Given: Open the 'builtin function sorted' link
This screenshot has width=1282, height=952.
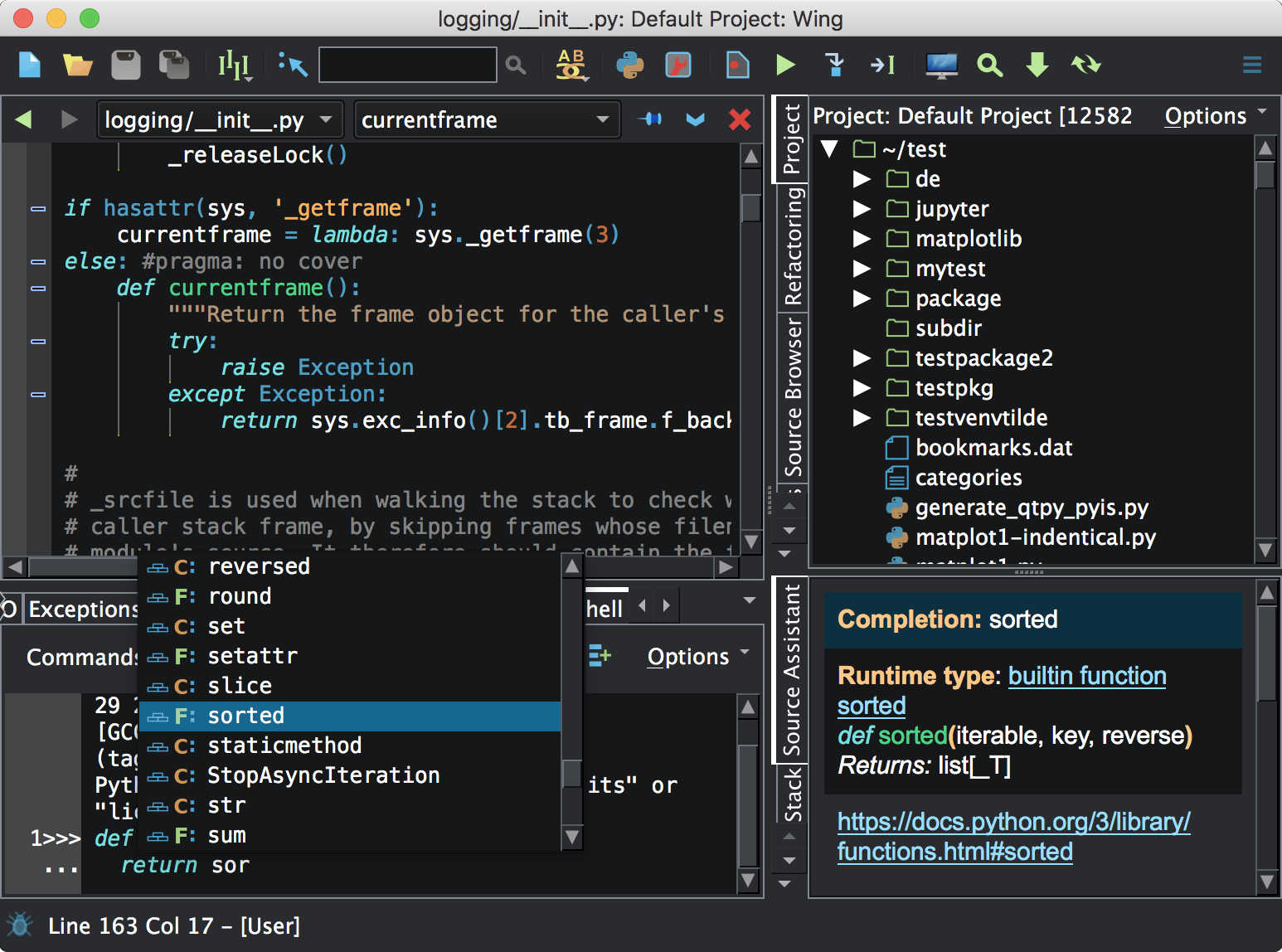Looking at the screenshot, I should [1086, 677].
